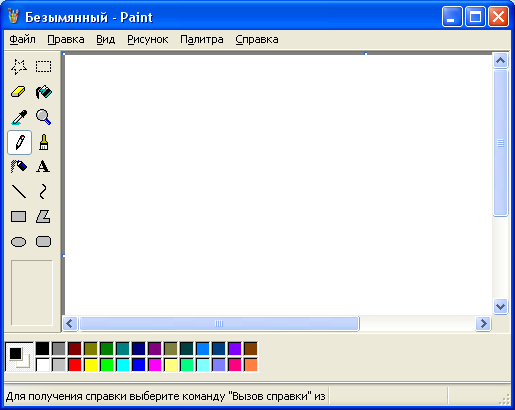Pick the dark purple swatch
The height and width of the screenshot is (410, 515).
point(155,349)
